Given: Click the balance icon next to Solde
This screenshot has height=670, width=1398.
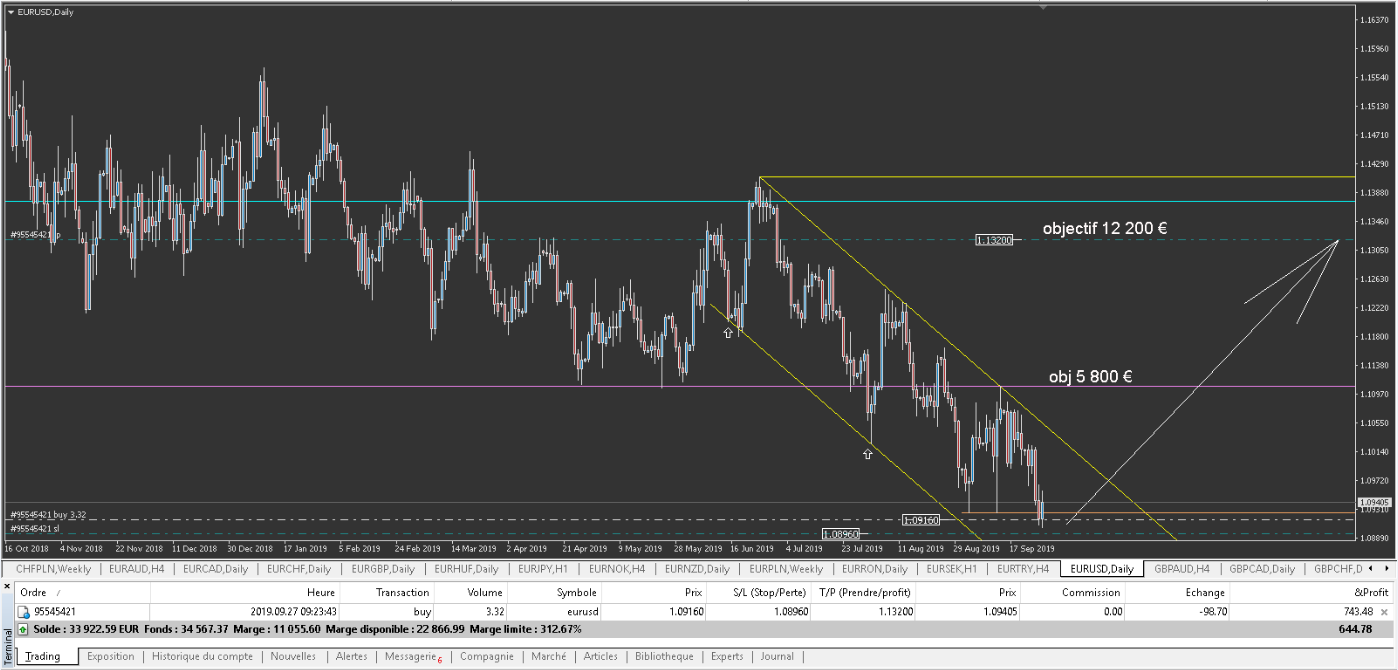Looking at the screenshot, I should tap(23, 629).
